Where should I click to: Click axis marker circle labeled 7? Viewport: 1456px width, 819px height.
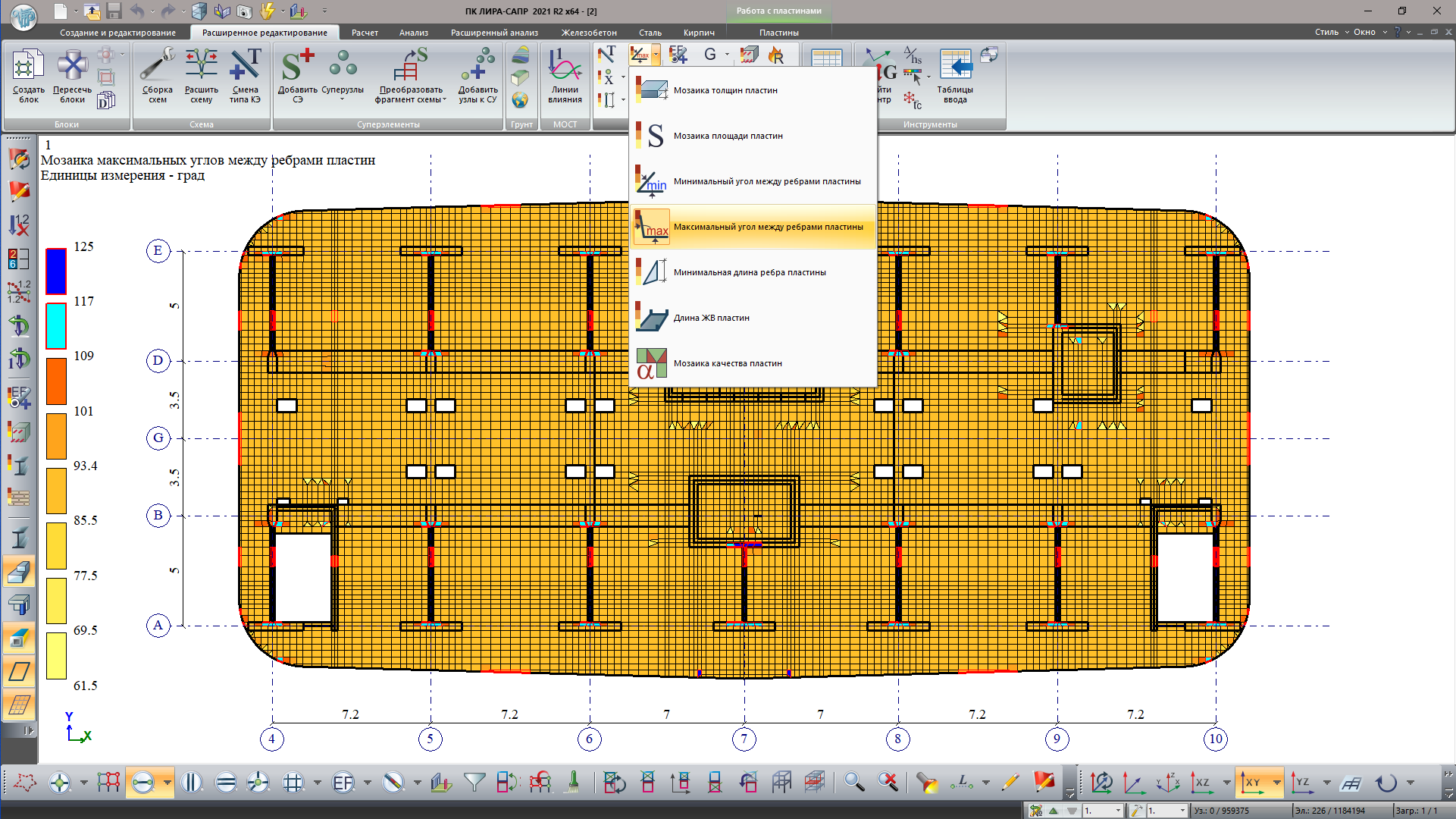click(744, 739)
